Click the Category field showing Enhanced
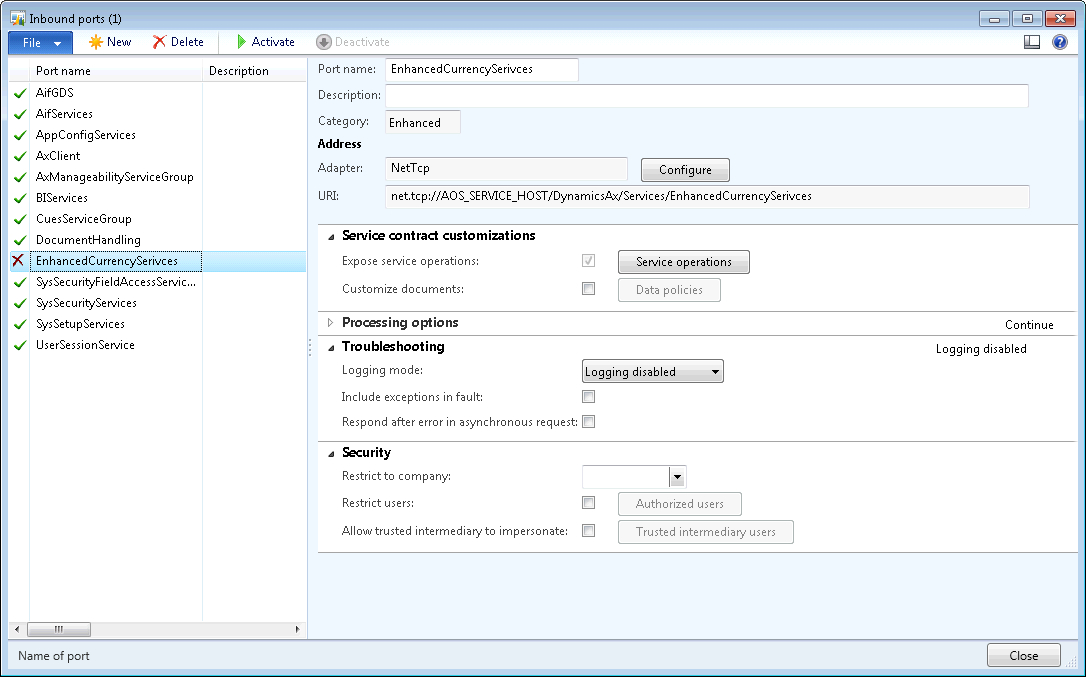Image resolution: width=1086 pixels, height=677 pixels. pyautogui.click(x=422, y=123)
